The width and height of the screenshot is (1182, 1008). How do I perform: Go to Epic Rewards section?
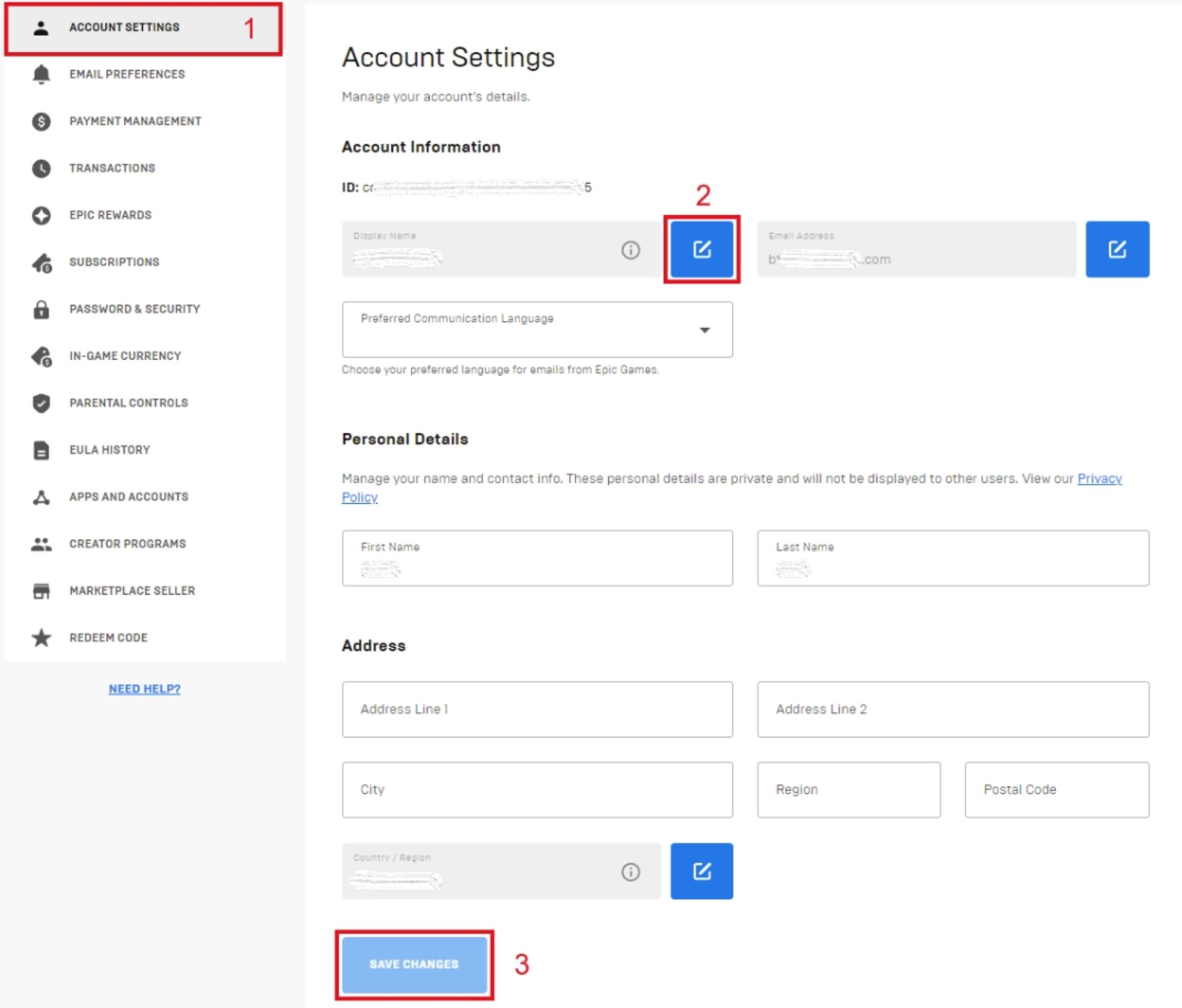coord(110,215)
